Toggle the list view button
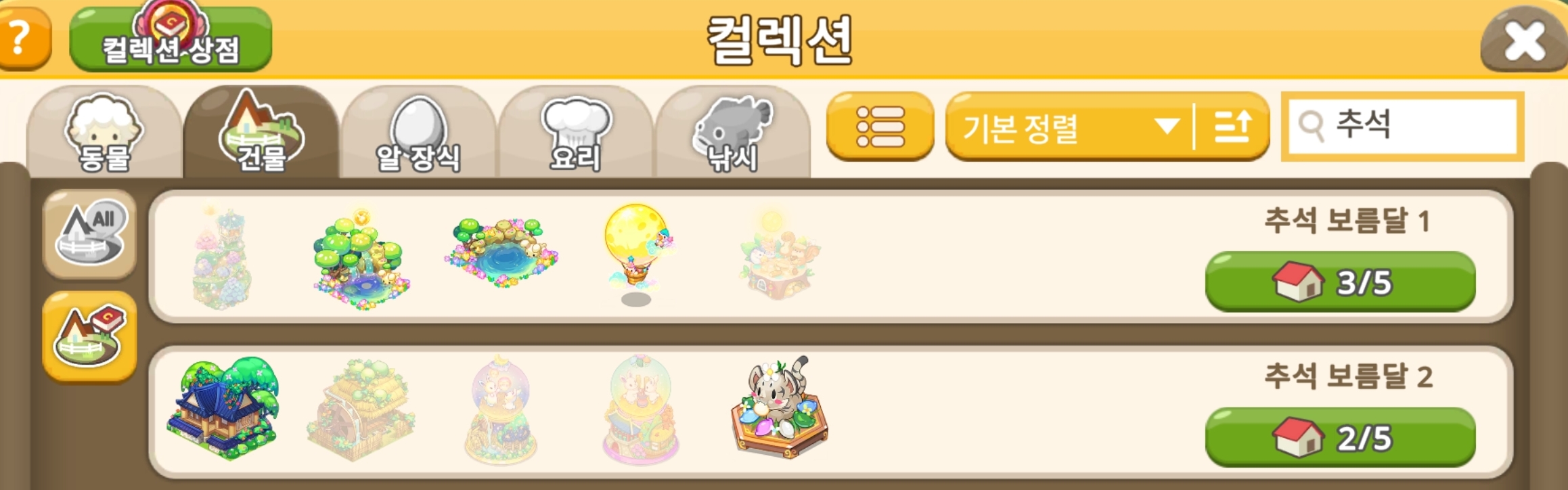 pyautogui.click(x=880, y=127)
